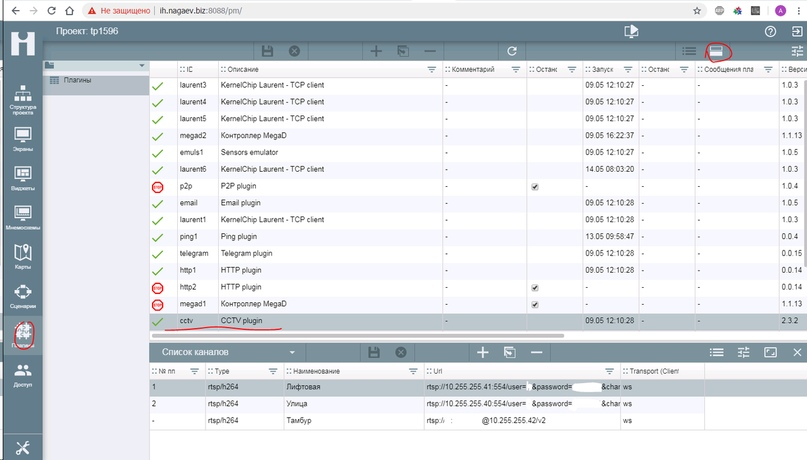Bookmark page with star icon
The height and width of the screenshot is (460, 807).
pos(697,10)
